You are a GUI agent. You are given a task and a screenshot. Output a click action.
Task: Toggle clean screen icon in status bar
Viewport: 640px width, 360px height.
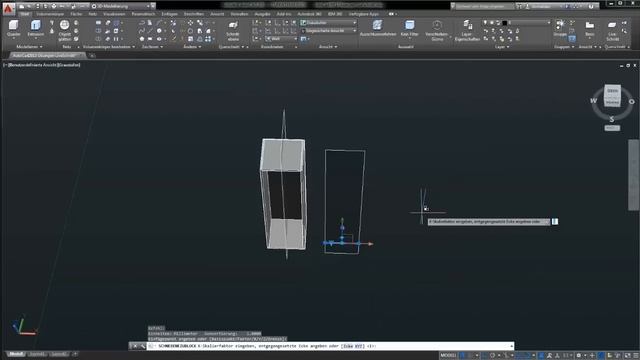628,356
